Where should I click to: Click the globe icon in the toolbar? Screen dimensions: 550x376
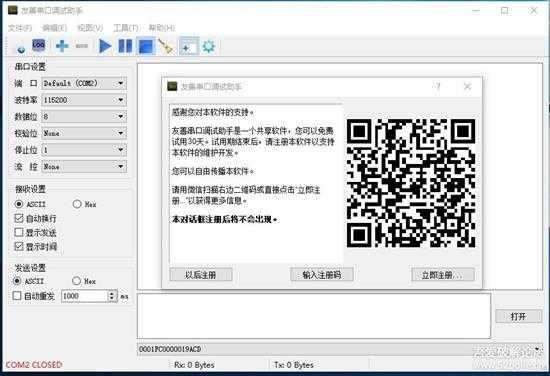(21, 49)
